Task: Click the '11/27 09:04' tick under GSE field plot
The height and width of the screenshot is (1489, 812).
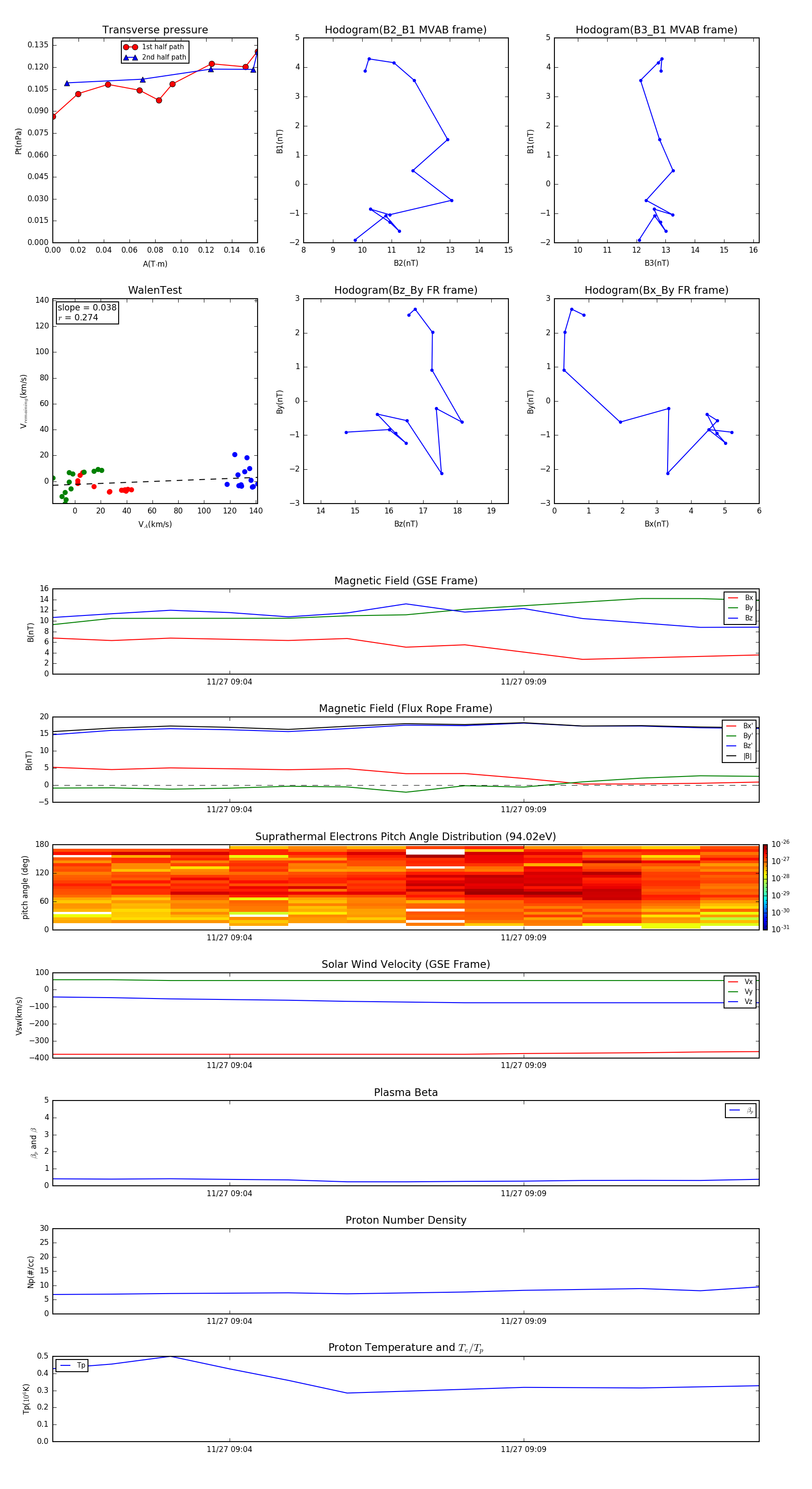Action: pyautogui.click(x=230, y=682)
